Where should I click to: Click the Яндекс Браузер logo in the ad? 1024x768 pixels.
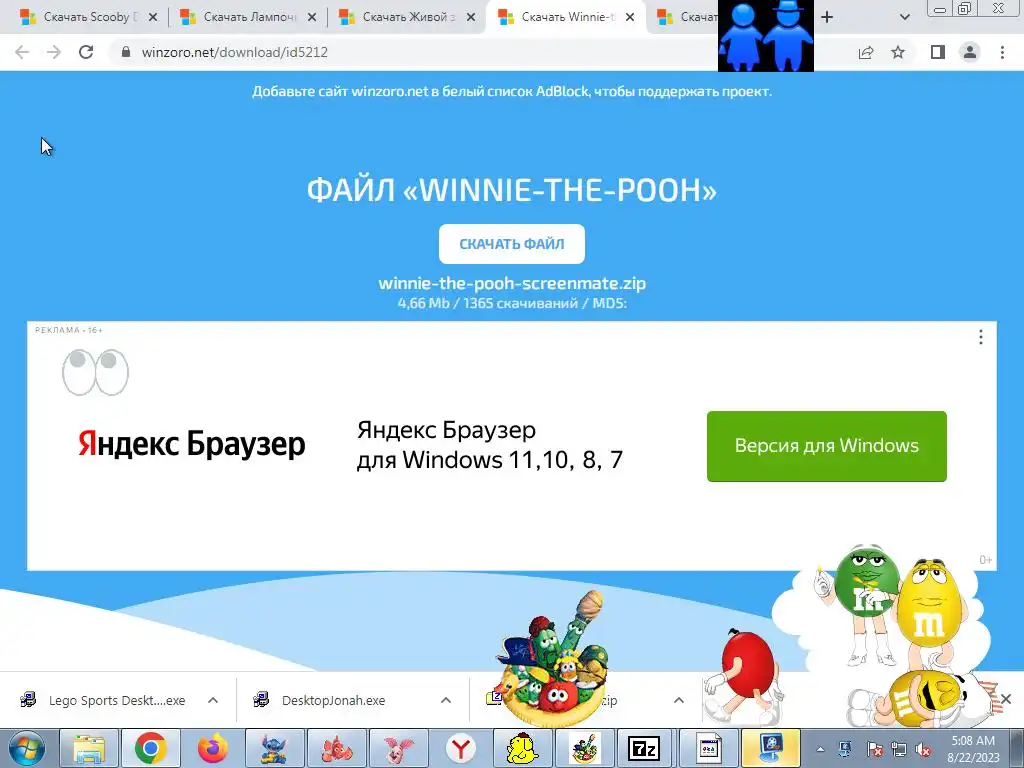[191, 444]
